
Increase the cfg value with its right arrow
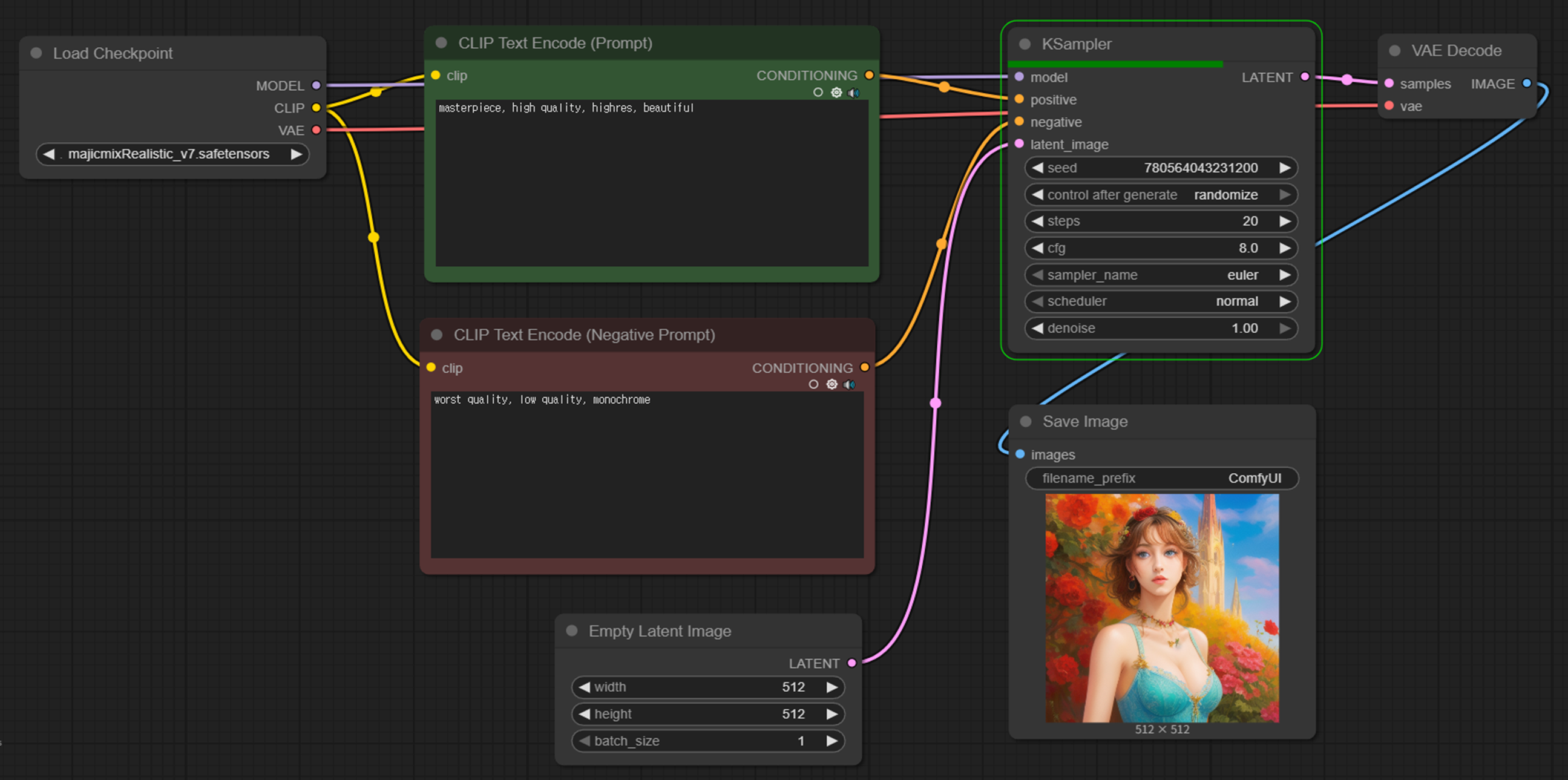[1284, 247]
